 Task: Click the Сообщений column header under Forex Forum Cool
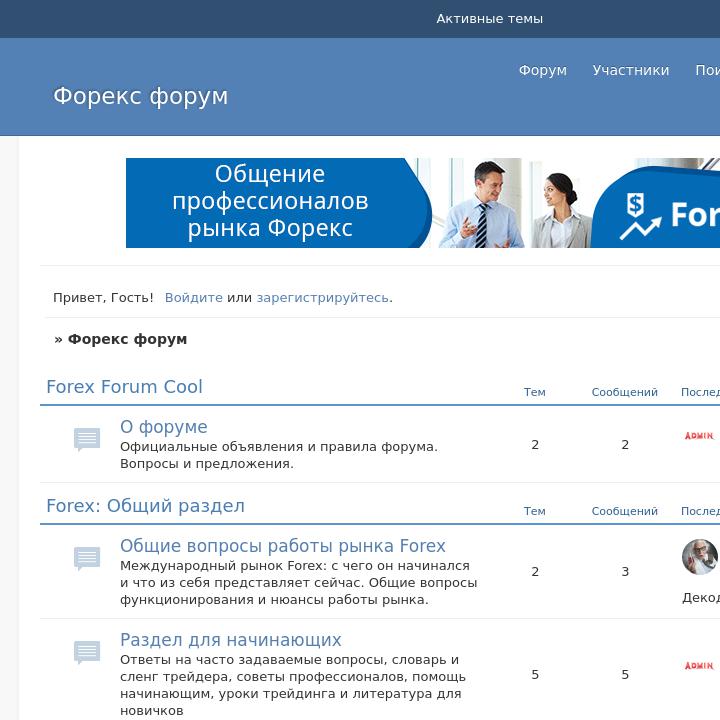[624, 392]
